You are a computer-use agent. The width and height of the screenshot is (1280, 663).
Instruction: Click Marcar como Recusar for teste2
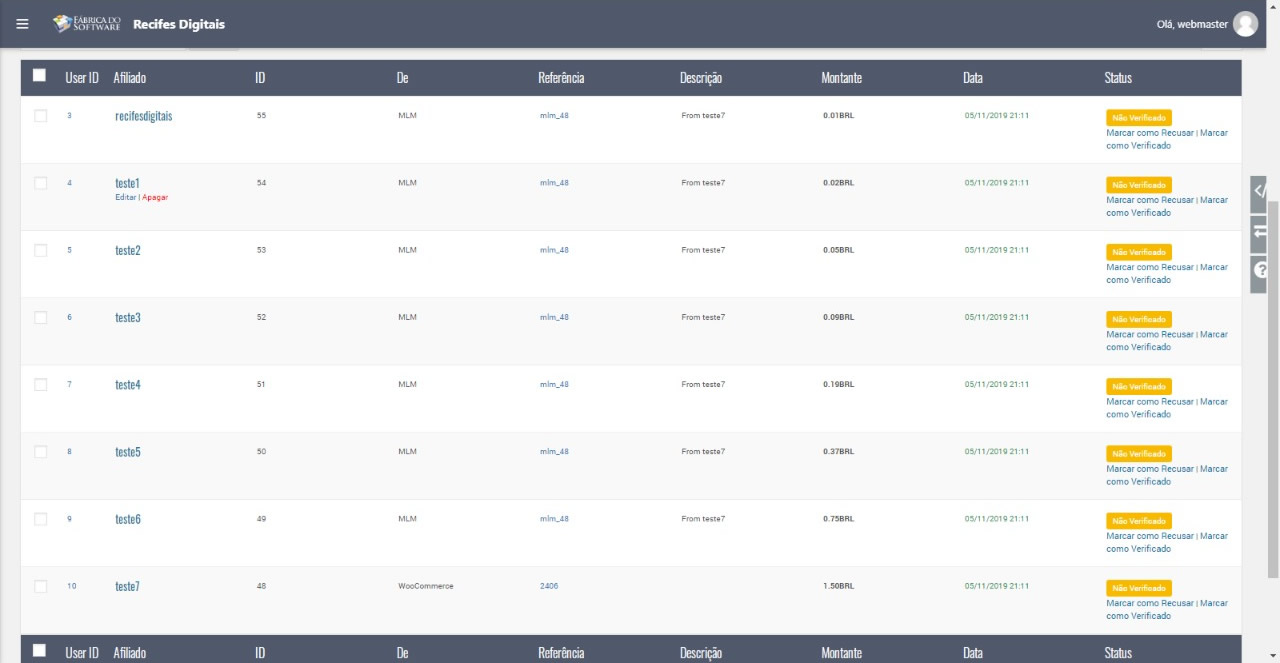point(1150,267)
